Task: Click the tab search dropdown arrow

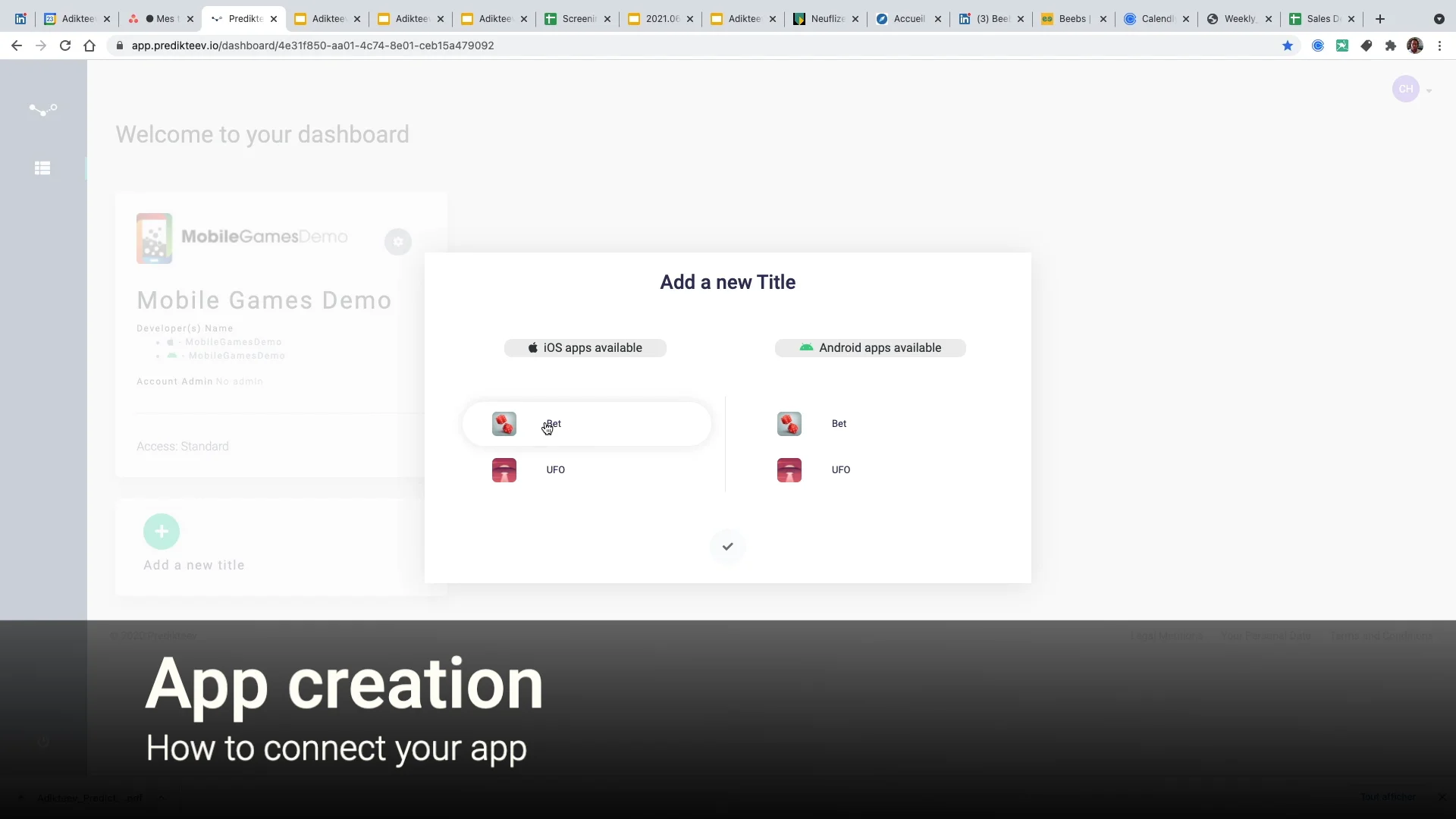Action: point(1439,19)
